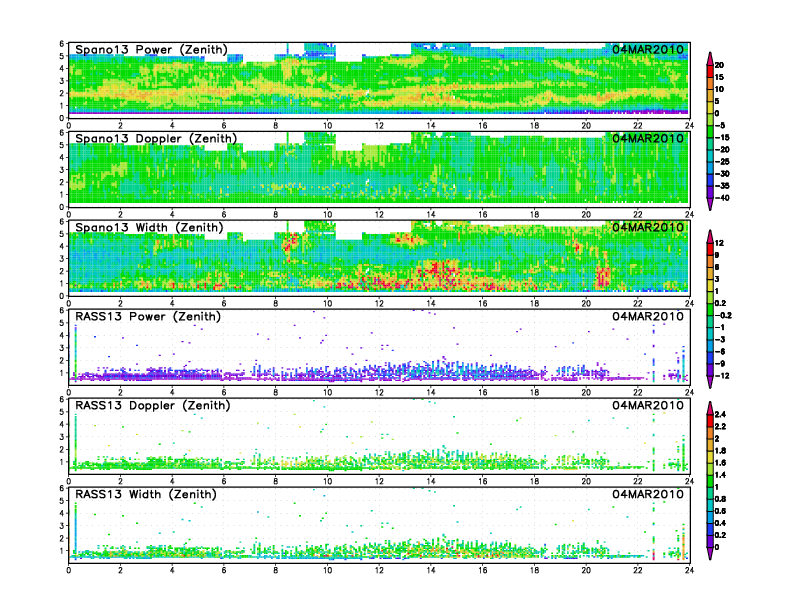The width and height of the screenshot is (792, 612).
Task: Click the red top segment of the lowest colorbar
Action: pos(710,421)
